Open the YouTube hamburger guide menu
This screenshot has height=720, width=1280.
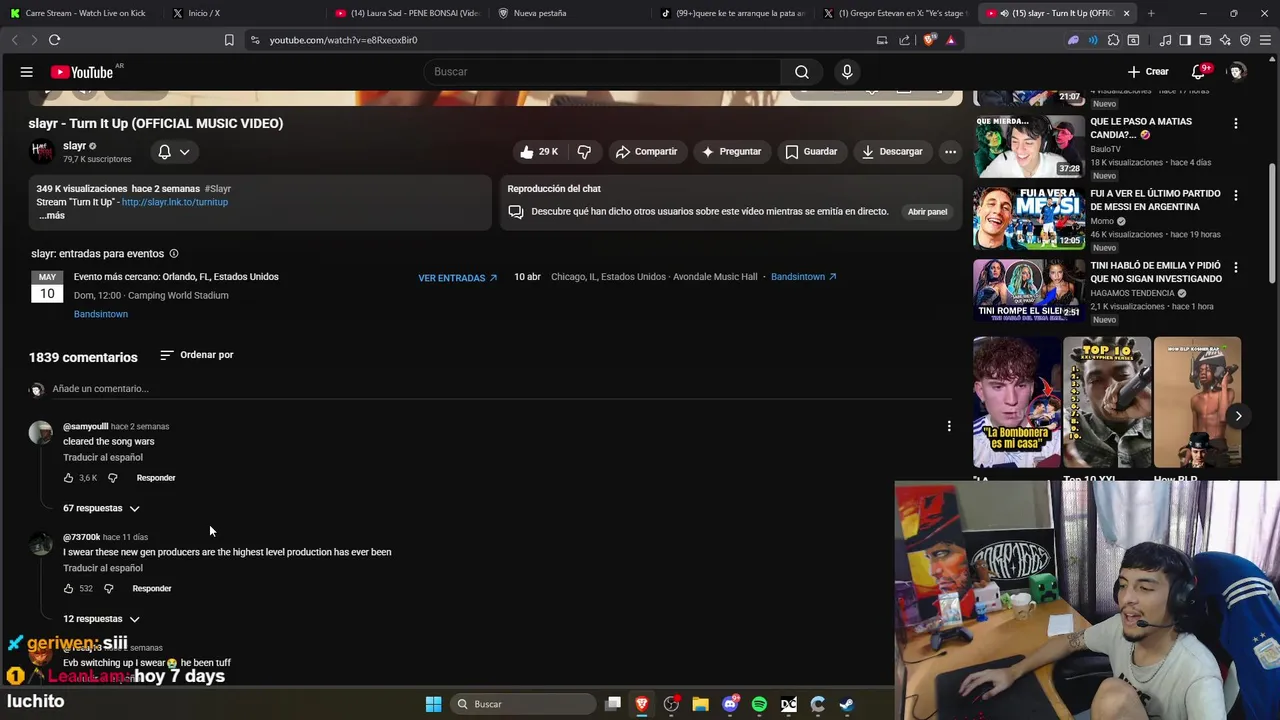pyautogui.click(x=27, y=72)
